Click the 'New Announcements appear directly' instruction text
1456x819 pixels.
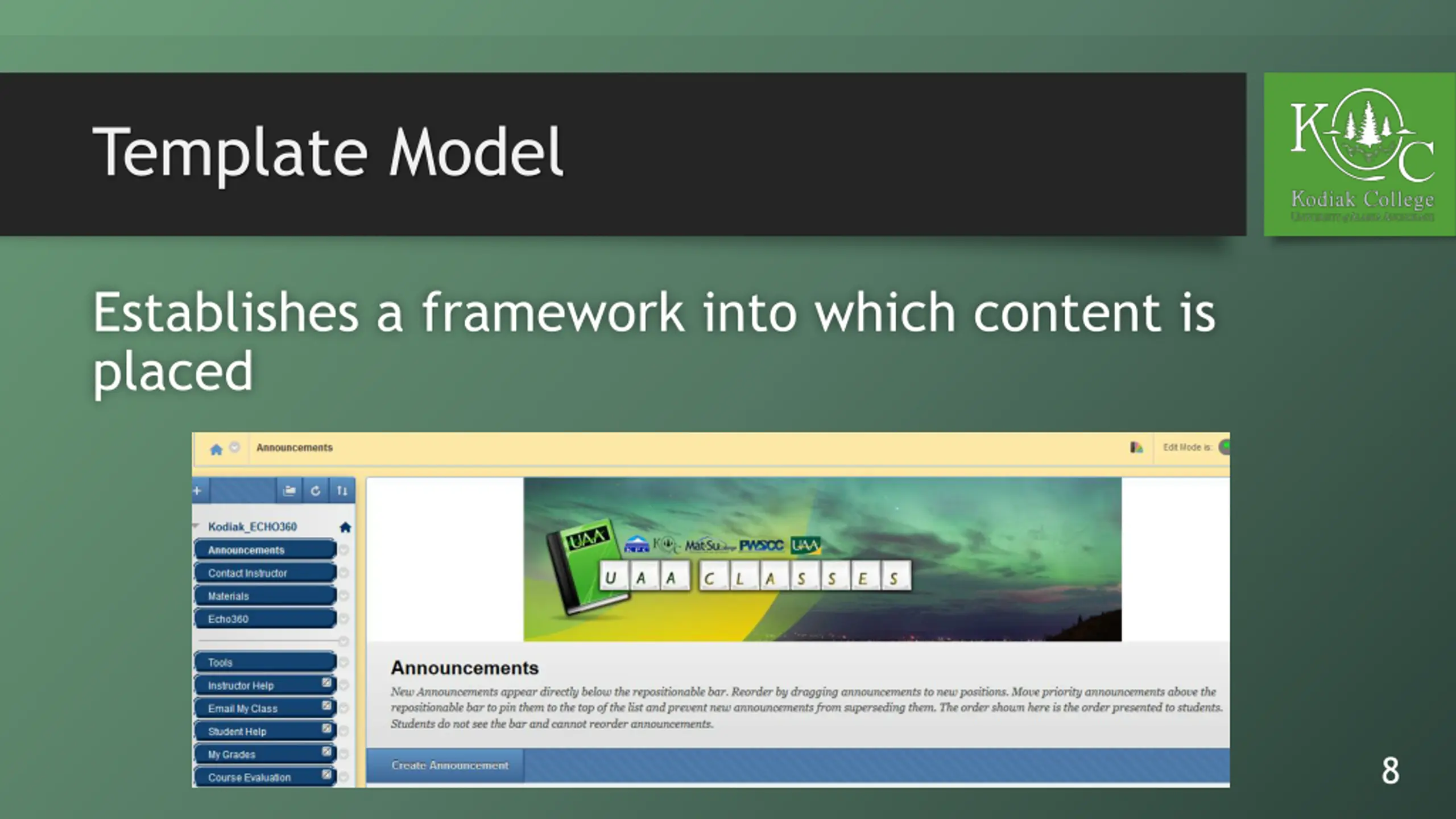pos(806,708)
